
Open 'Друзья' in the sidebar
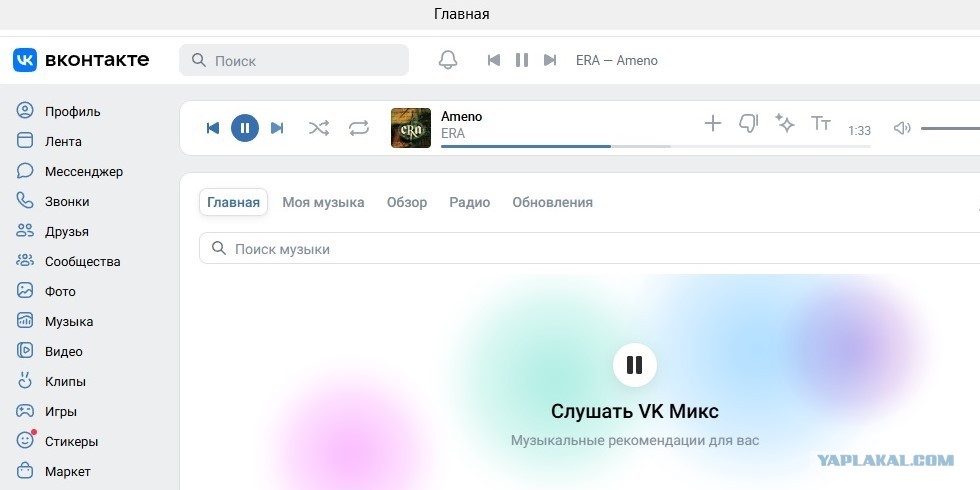52,231
